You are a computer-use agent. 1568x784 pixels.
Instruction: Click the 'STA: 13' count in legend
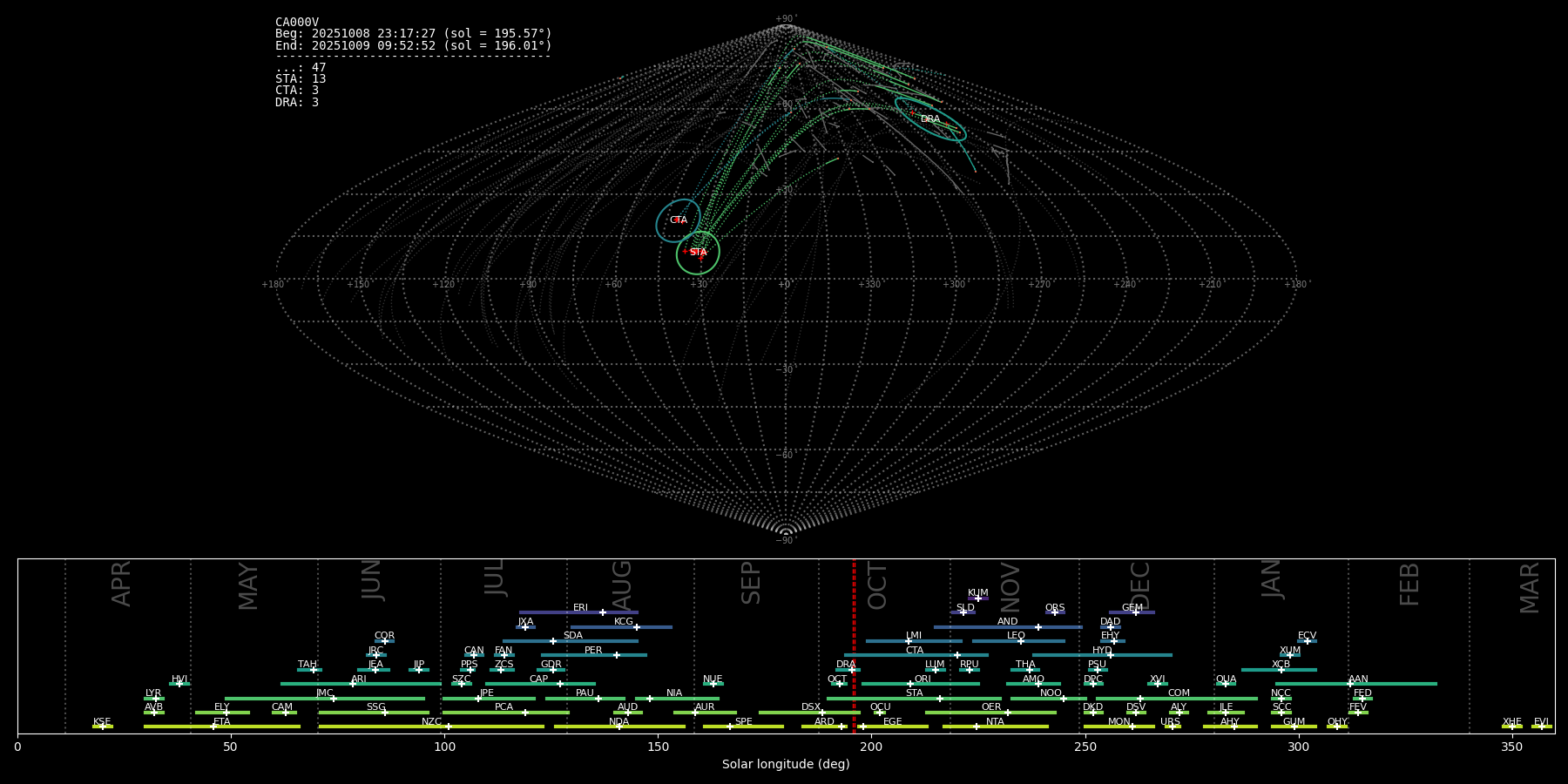301,79
